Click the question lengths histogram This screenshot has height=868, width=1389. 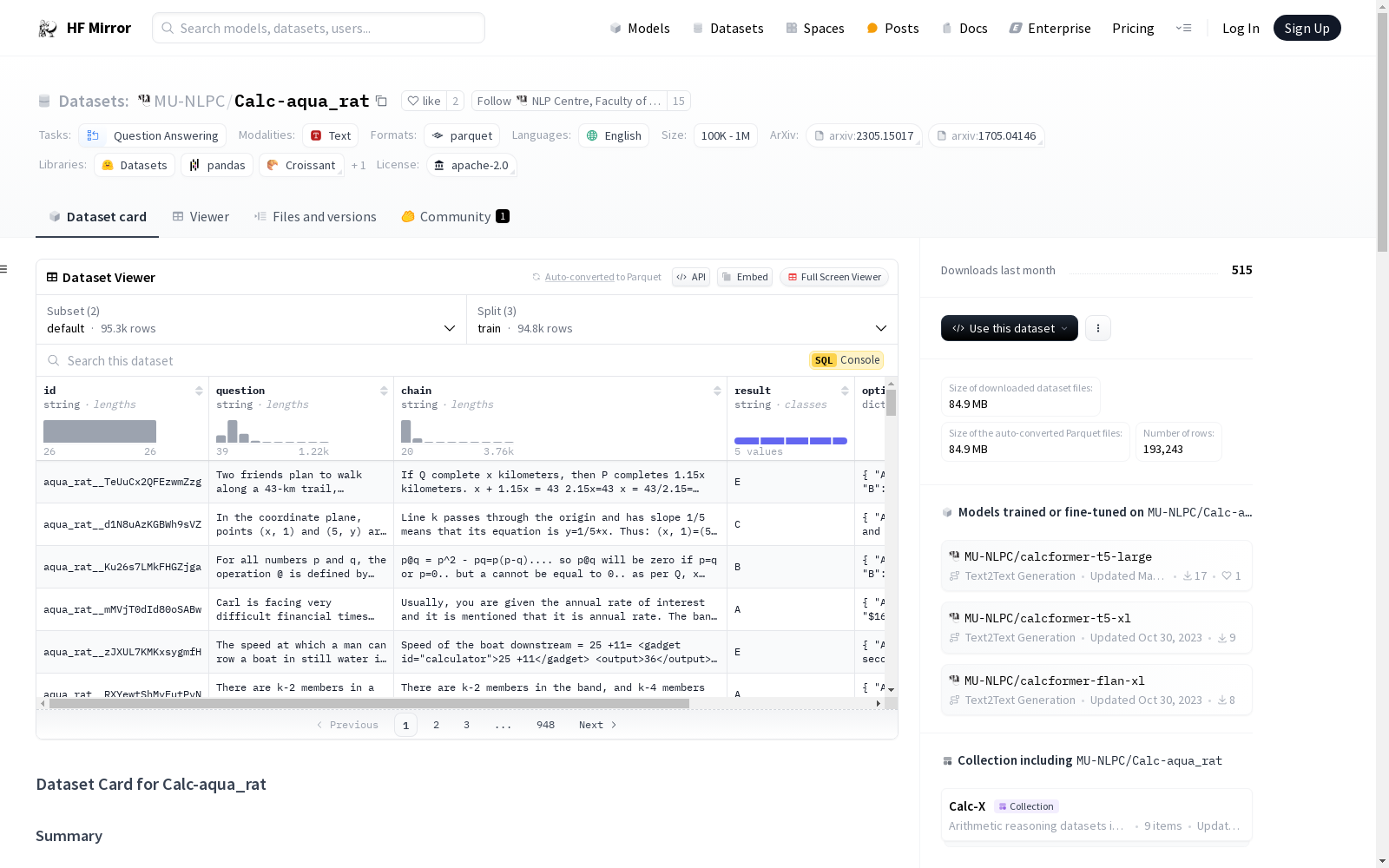[273, 431]
